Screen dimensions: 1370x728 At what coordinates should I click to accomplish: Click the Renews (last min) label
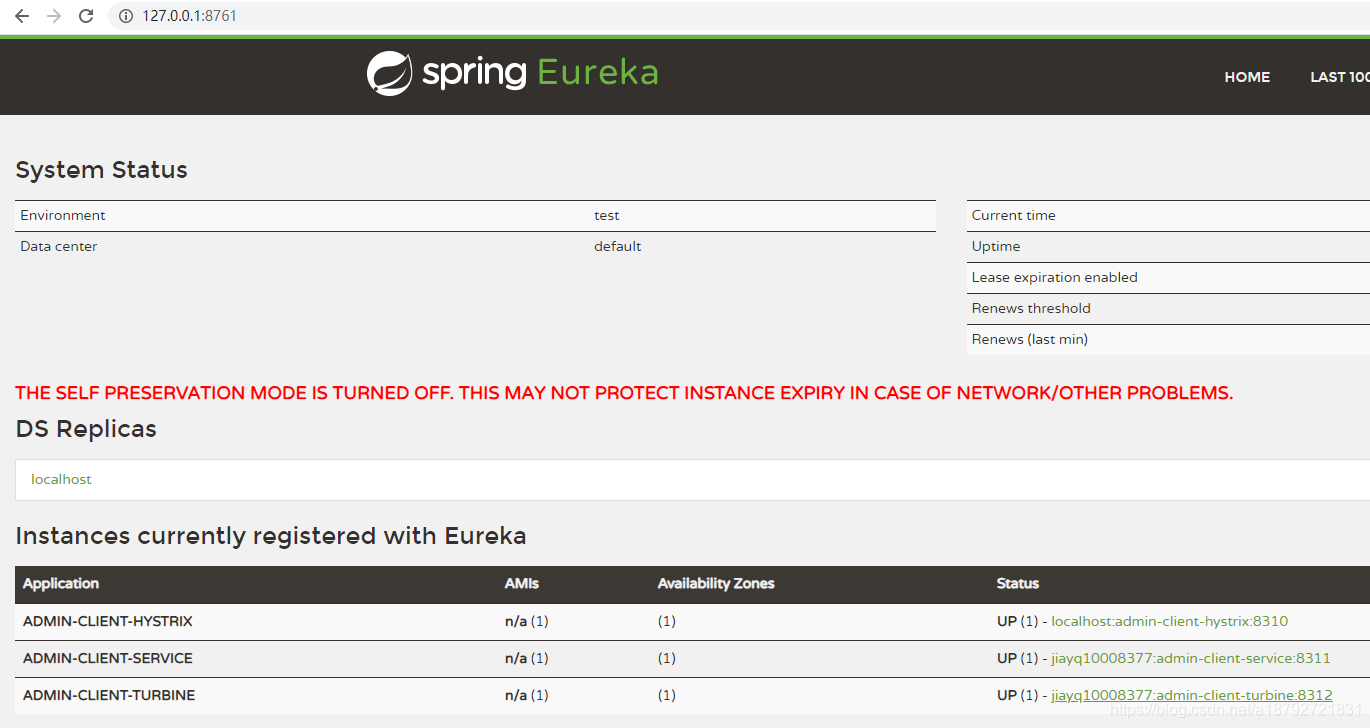tap(1030, 339)
